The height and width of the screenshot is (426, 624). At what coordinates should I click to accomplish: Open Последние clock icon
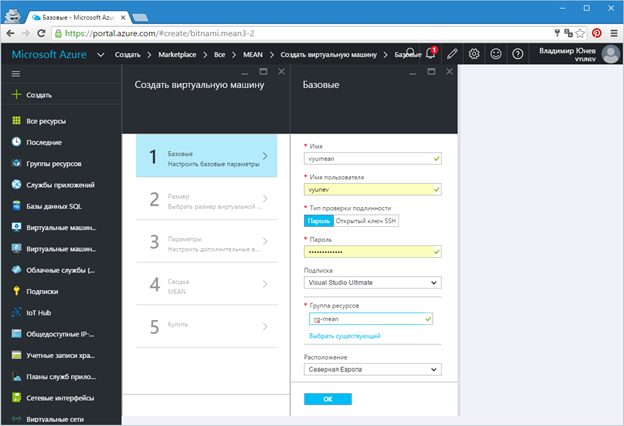[x=16, y=142]
